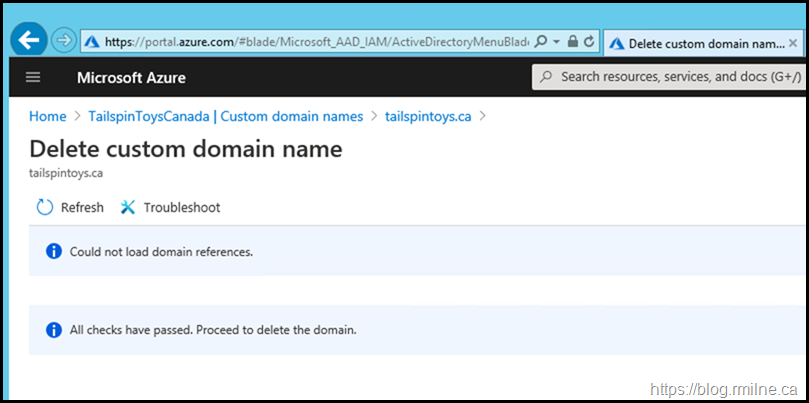This screenshot has height=403, width=809.
Task: Reload page using address bar refresh icon
Action: coord(589,42)
